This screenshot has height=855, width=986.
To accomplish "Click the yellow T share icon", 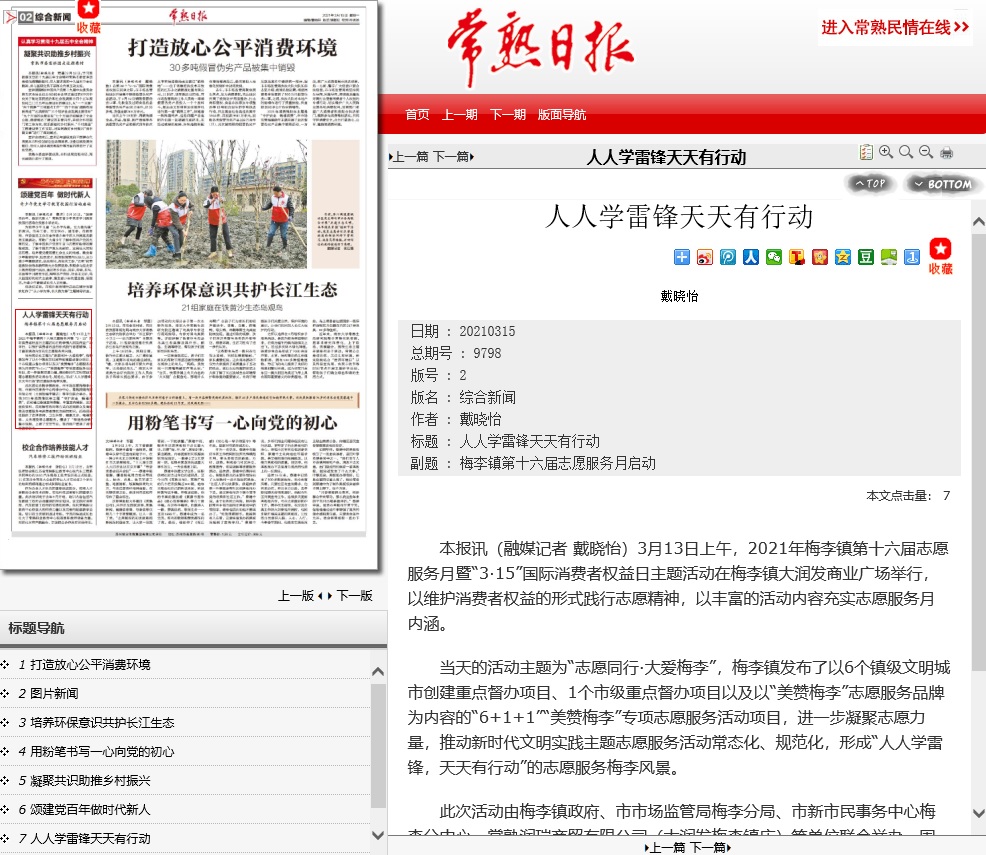I will coord(797,257).
